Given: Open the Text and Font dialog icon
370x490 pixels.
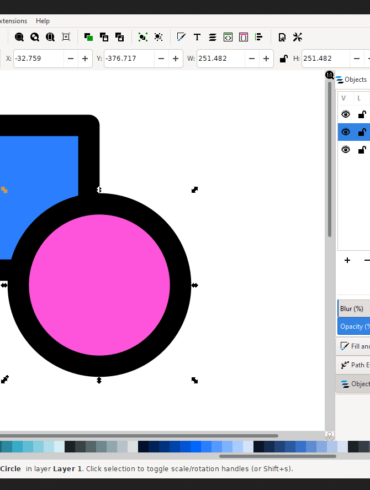Looking at the screenshot, I should 197,37.
